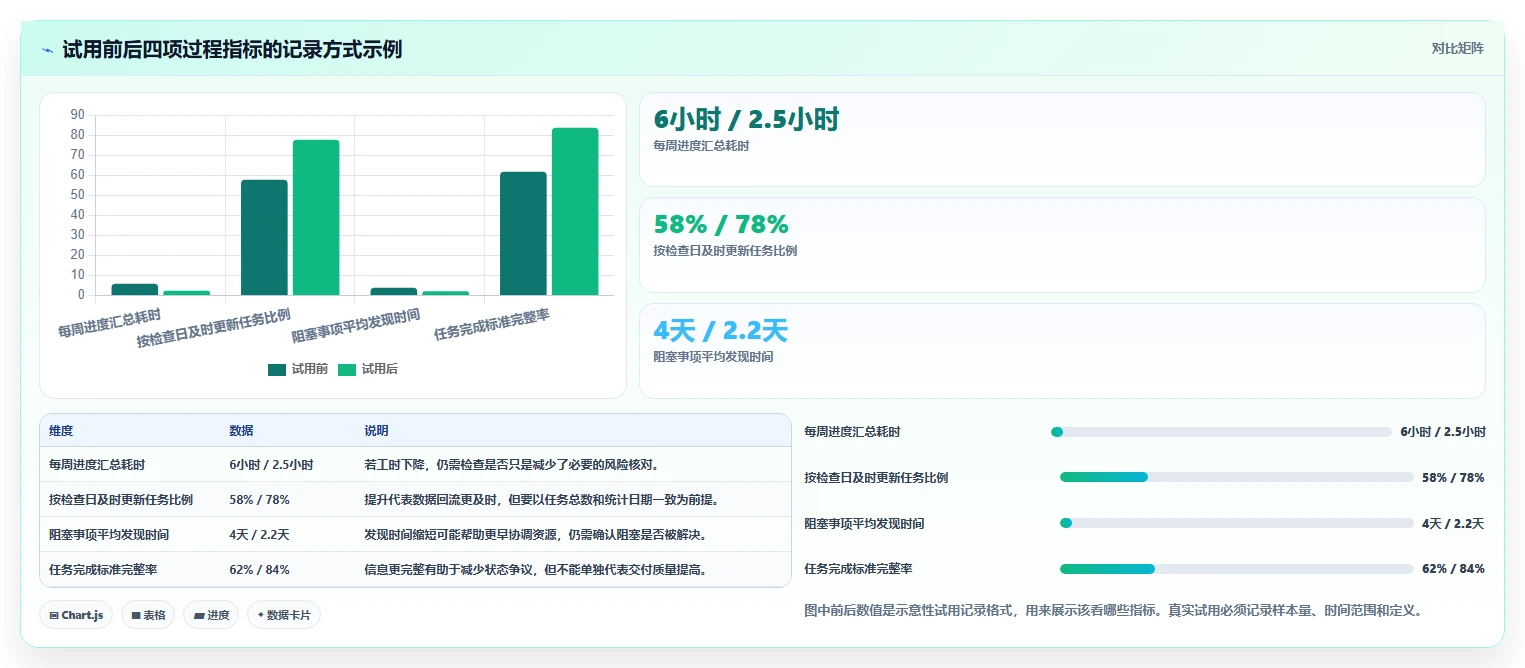Click the footnote starting 图中前后数值是示意性
The image size is (1525, 668).
1113,610
